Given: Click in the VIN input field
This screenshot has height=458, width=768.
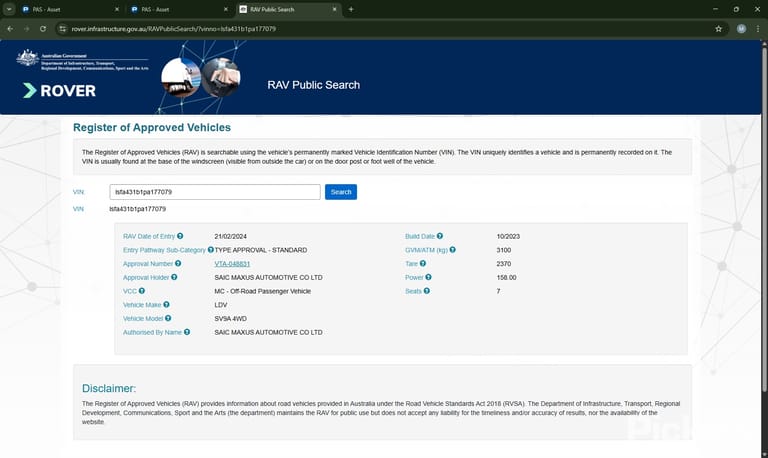Looking at the screenshot, I should (215, 192).
